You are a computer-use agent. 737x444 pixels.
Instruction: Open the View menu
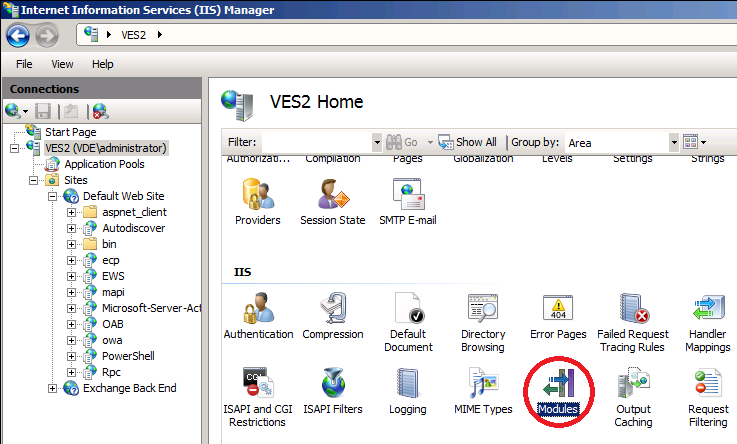(x=62, y=64)
